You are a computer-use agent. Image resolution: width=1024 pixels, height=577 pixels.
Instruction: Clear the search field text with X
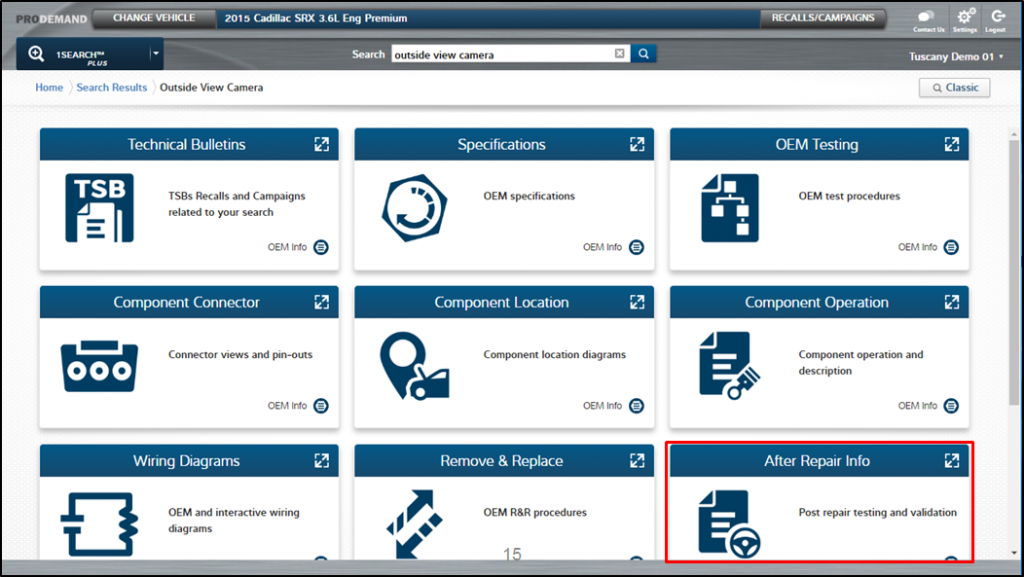[619, 54]
